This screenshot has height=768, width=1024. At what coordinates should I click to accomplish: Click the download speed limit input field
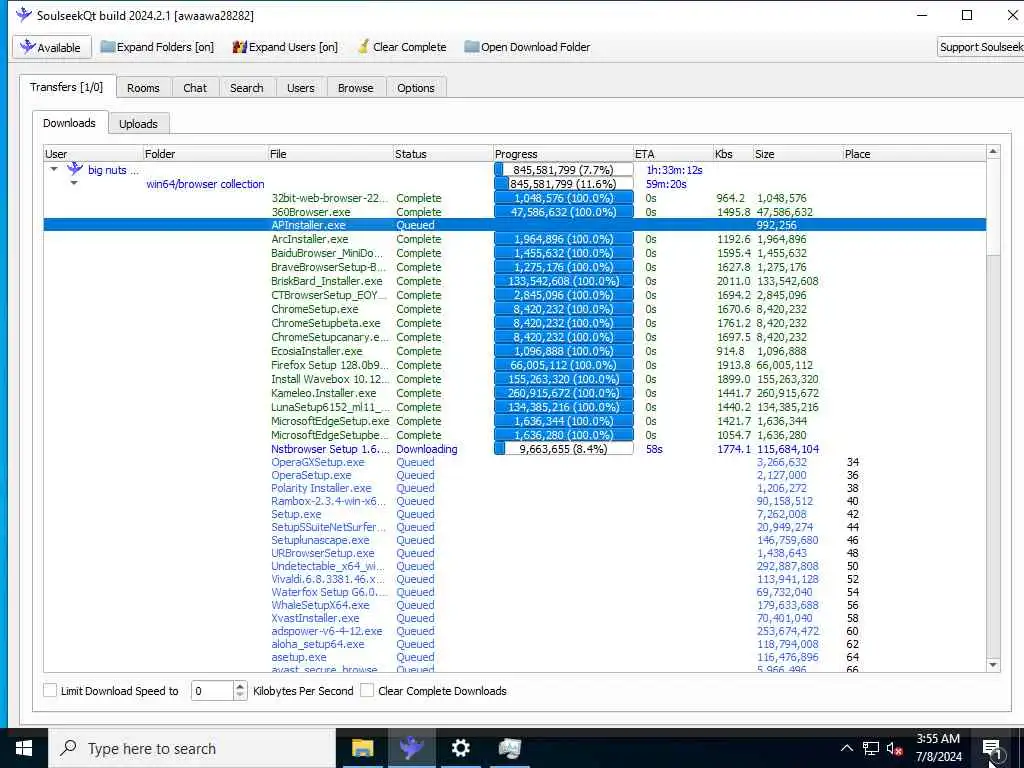212,690
